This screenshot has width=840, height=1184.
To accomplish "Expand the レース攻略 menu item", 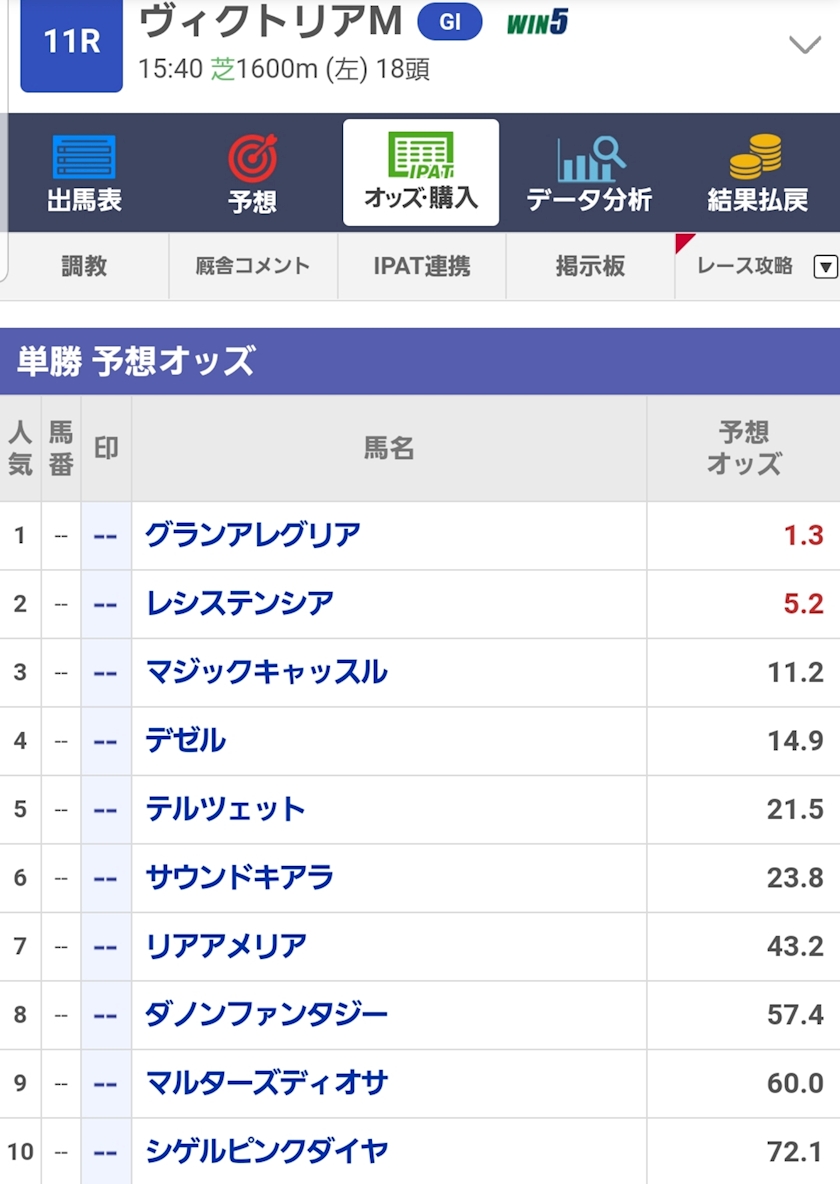I will 745,266.
